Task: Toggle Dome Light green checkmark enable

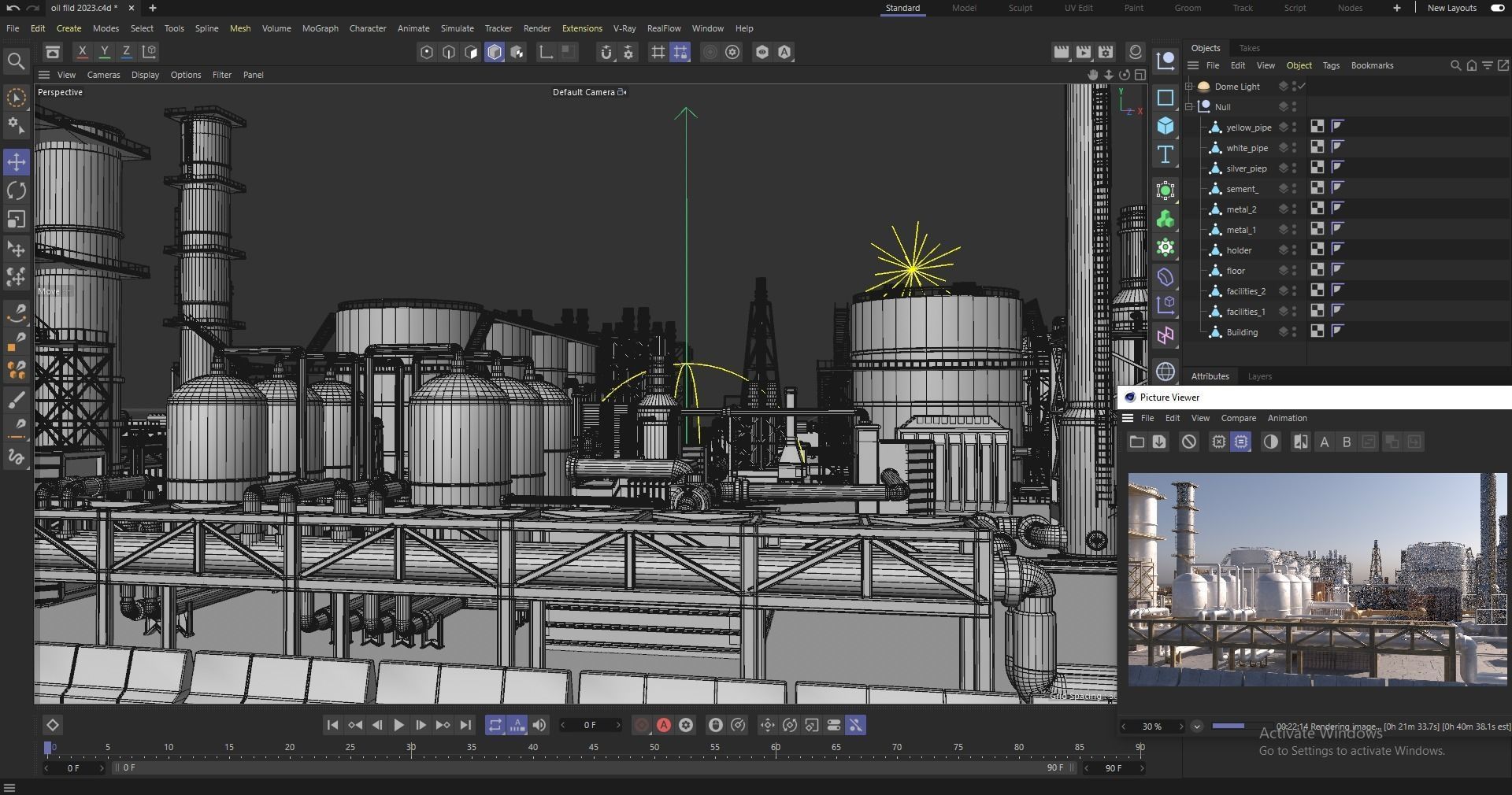Action: (x=1302, y=87)
